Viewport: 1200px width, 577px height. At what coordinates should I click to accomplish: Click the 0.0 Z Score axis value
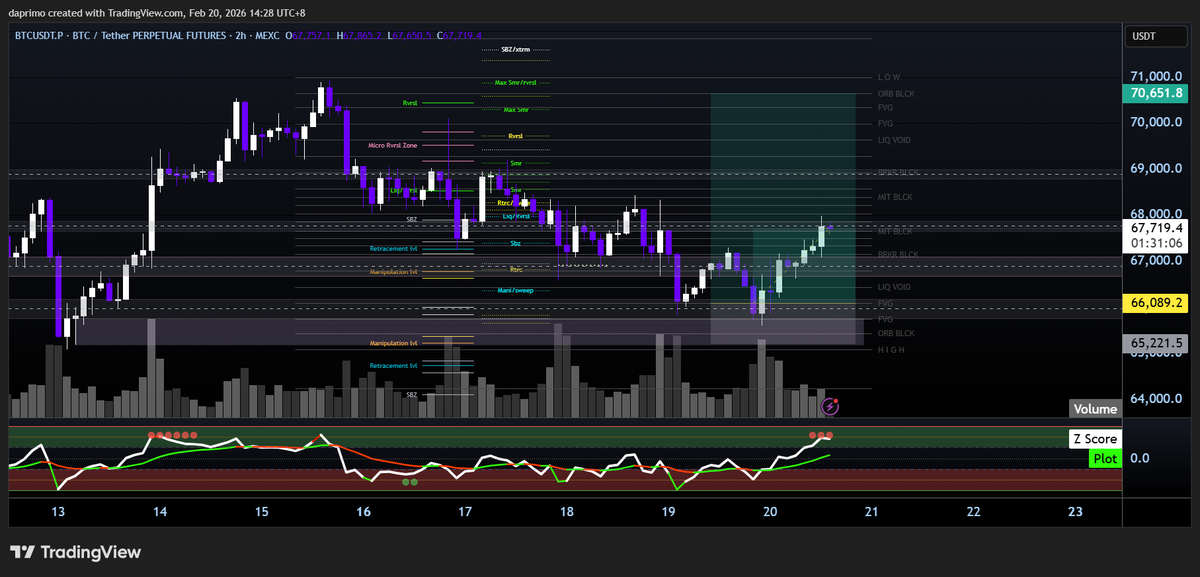pos(1139,458)
